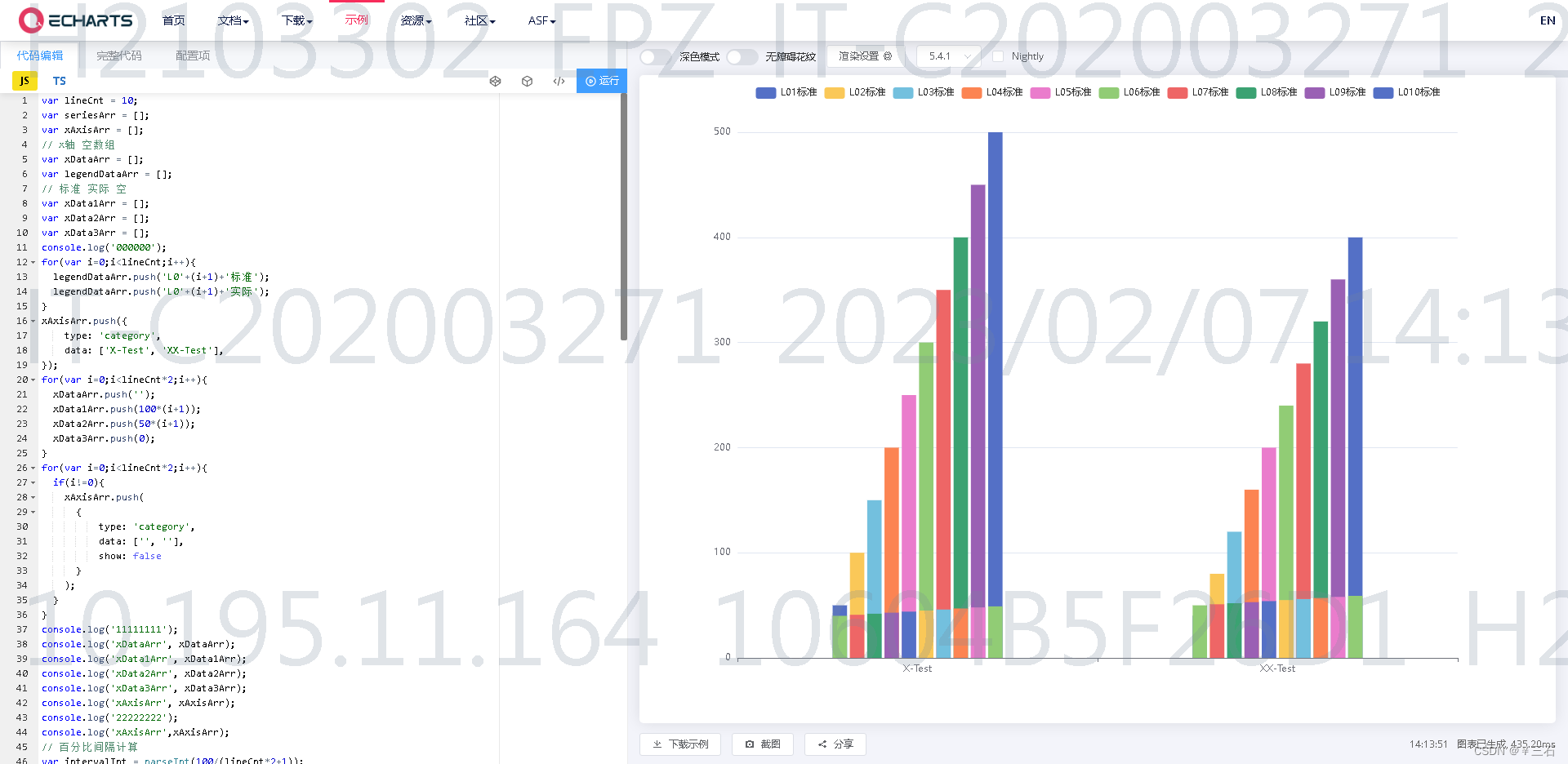Switch to the 完整代码 tab

point(119,57)
